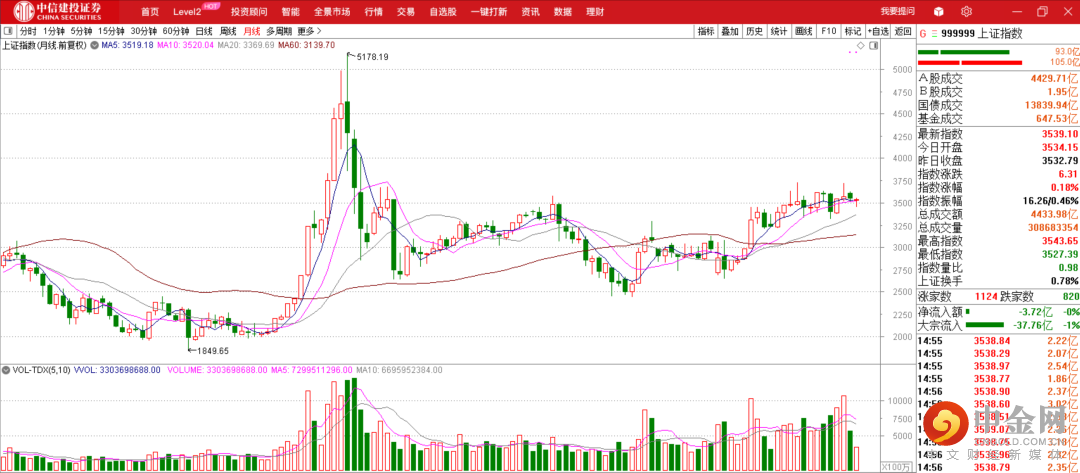
Task: Open the 交易 menu
Action: coord(406,12)
